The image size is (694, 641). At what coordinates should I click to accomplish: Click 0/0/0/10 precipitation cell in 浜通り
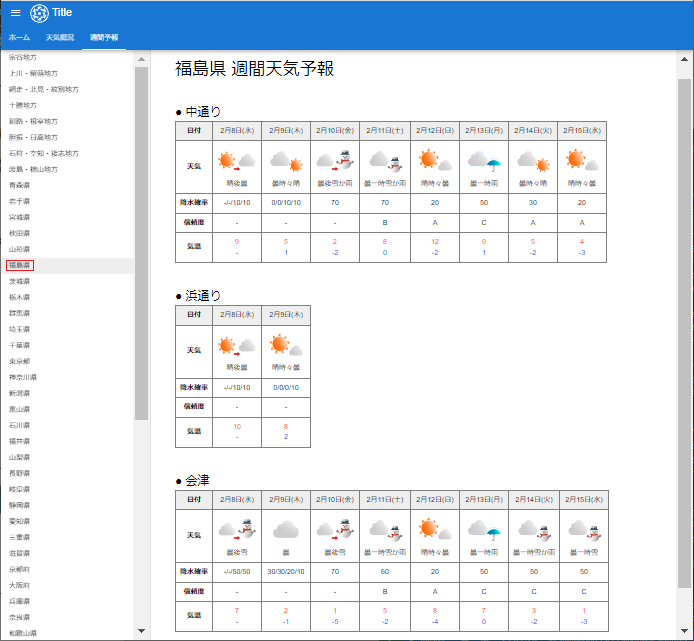pos(286,387)
